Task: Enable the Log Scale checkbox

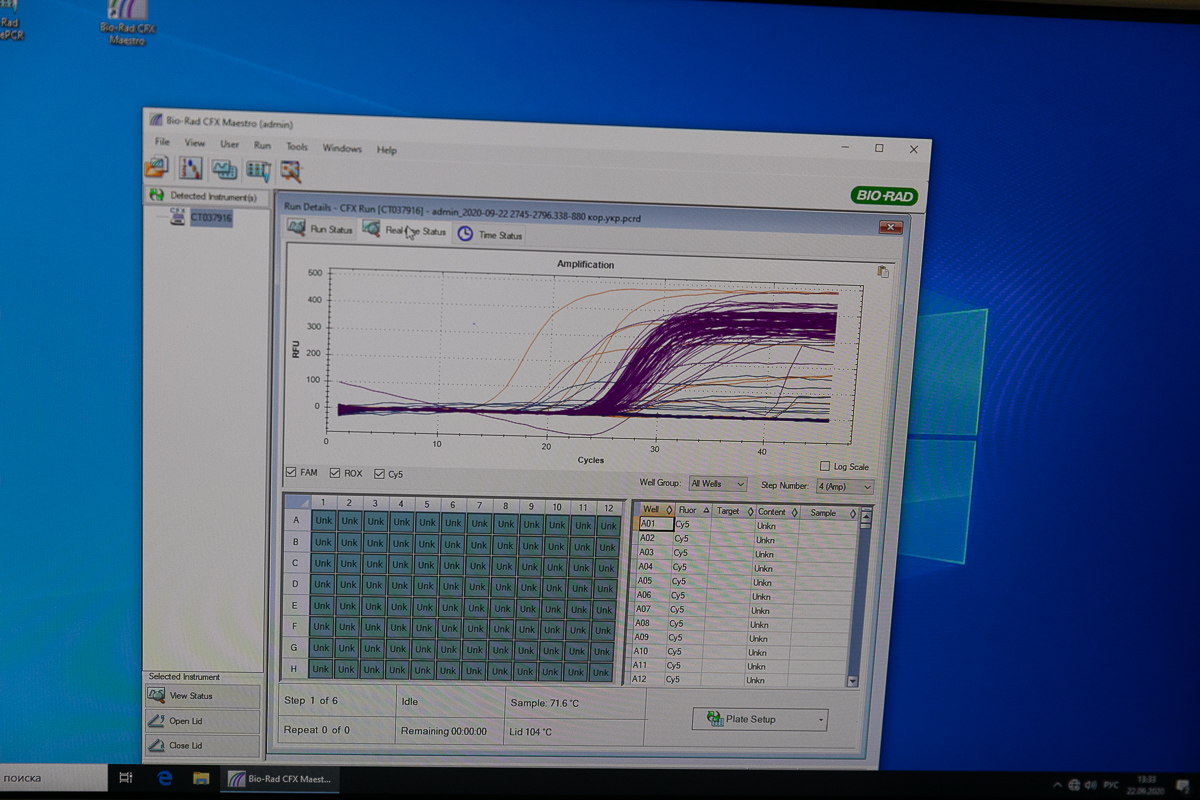Action: coord(825,466)
